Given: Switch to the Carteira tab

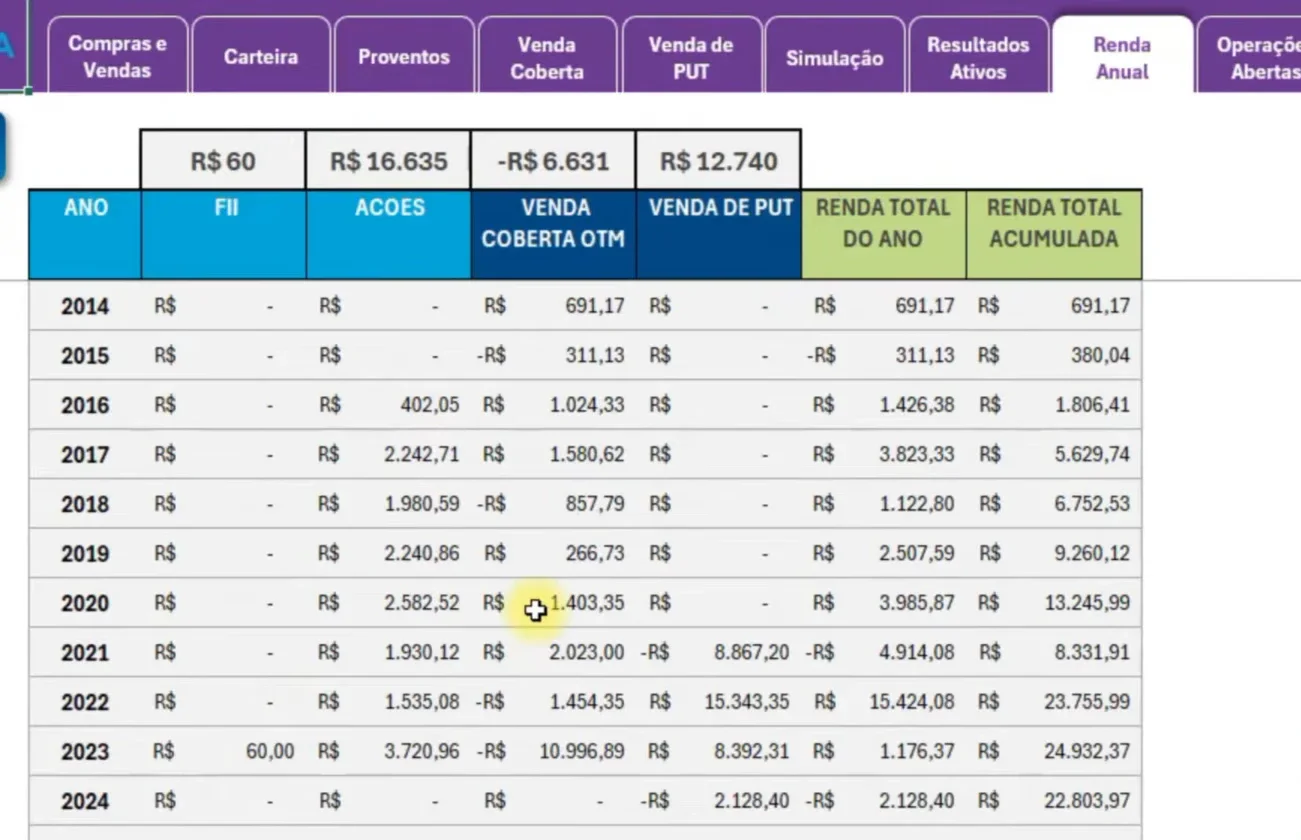Looking at the screenshot, I should [x=260, y=56].
